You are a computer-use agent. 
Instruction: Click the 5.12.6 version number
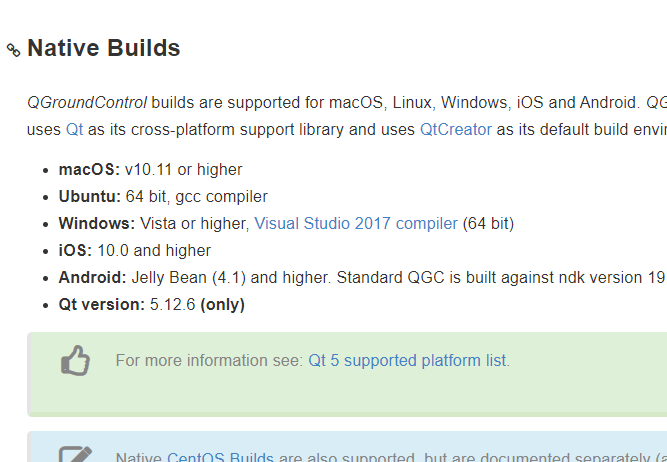point(173,304)
